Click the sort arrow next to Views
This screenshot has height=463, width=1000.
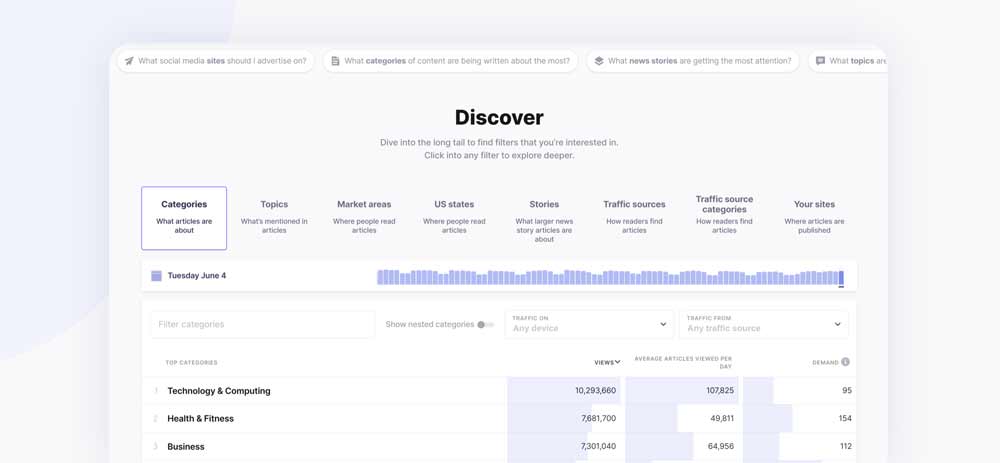click(x=617, y=362)
